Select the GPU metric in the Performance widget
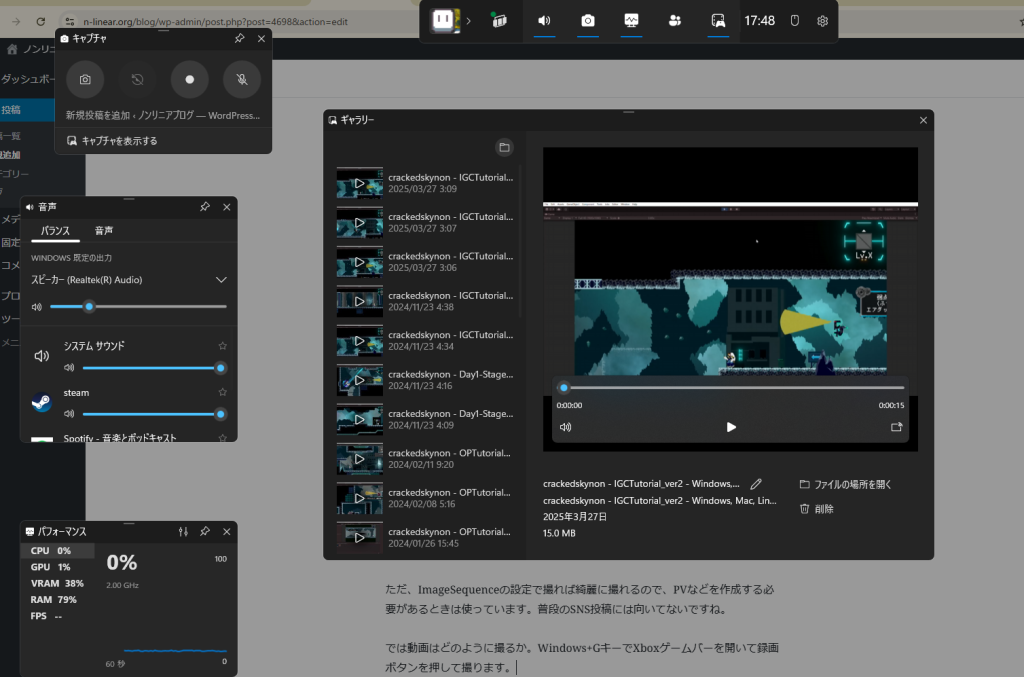The width and height of the screenshot is (1024, 677). point(58,567)
